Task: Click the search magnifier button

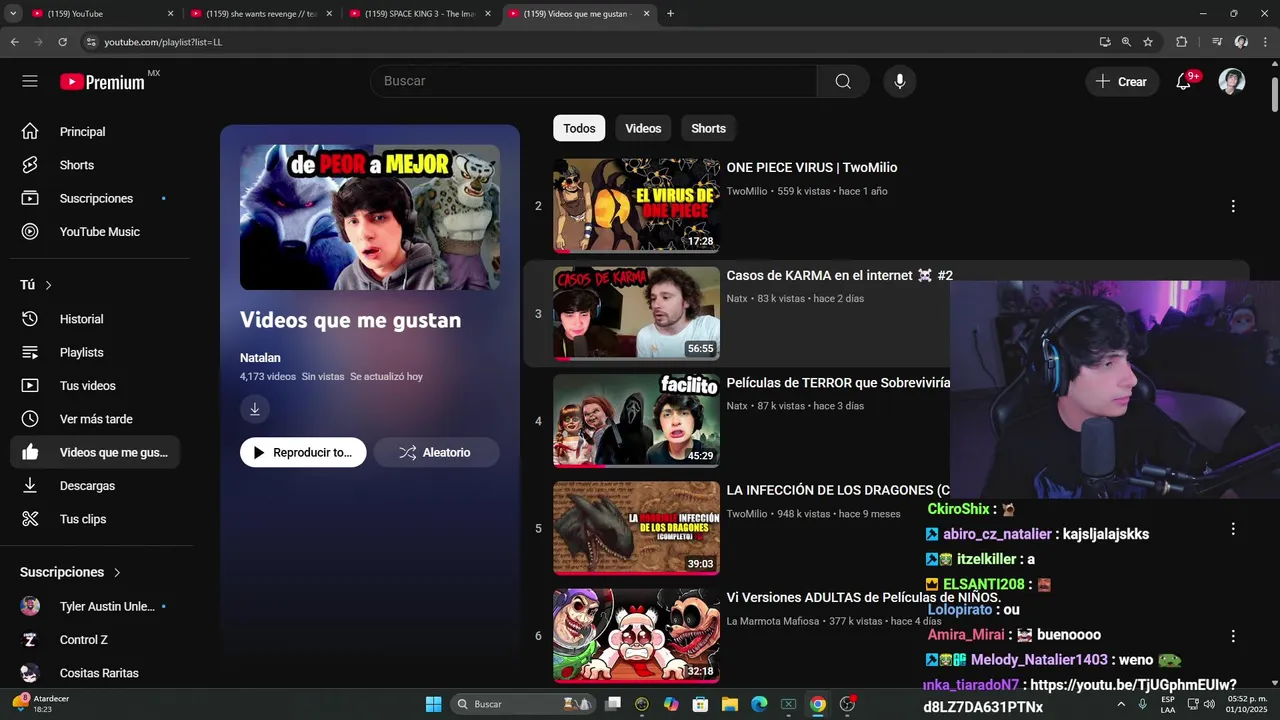Action: point(843,81)
